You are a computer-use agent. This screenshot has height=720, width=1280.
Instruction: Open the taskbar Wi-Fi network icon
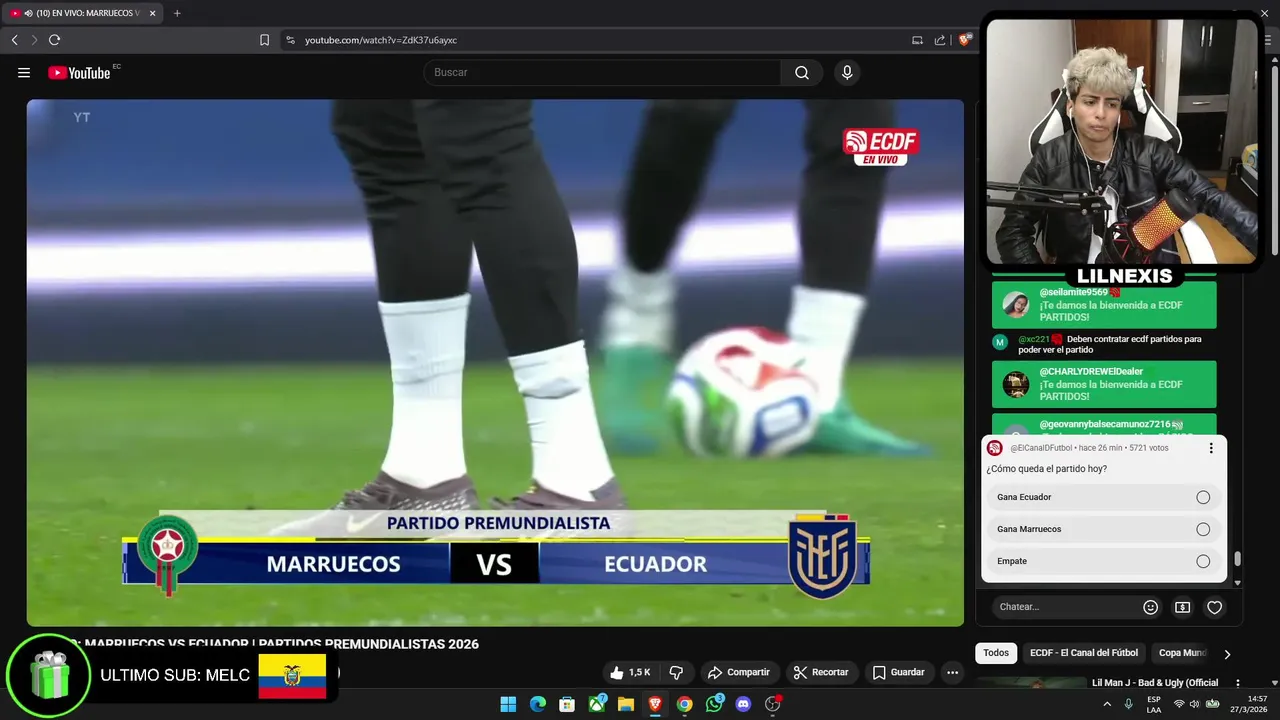point(1179,704)
